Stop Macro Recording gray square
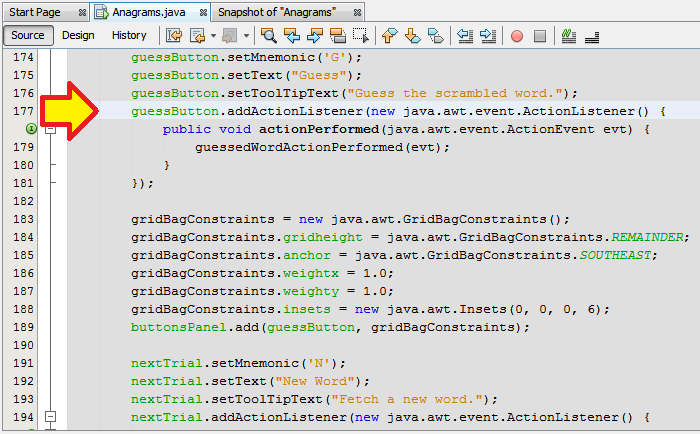 coord(540,36)
